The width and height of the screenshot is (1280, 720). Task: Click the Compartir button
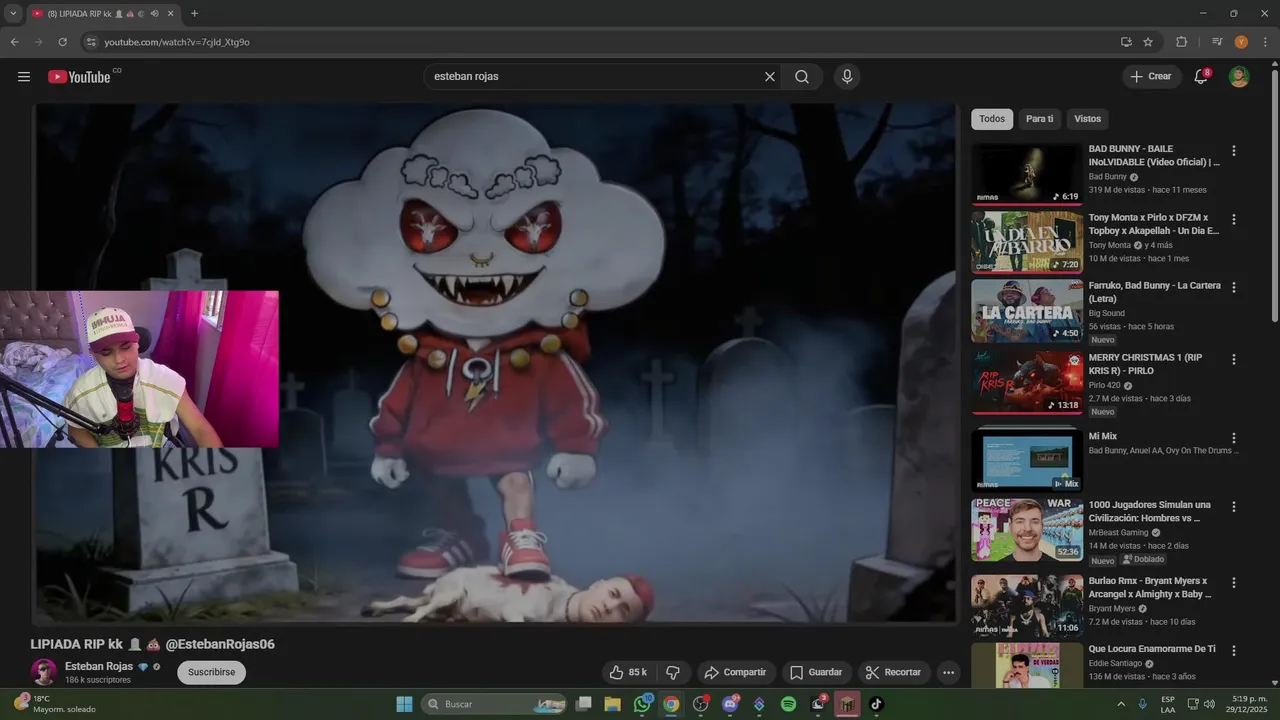pyautogui.click(x=735, y=672)
